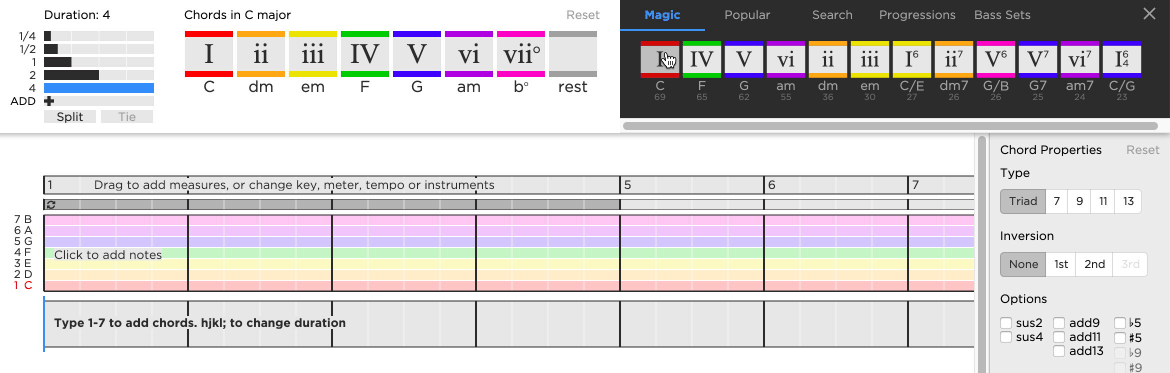The width and height of the screenshot is (1170, 373).
Task: Click the Split button
Action: point(69,117)
